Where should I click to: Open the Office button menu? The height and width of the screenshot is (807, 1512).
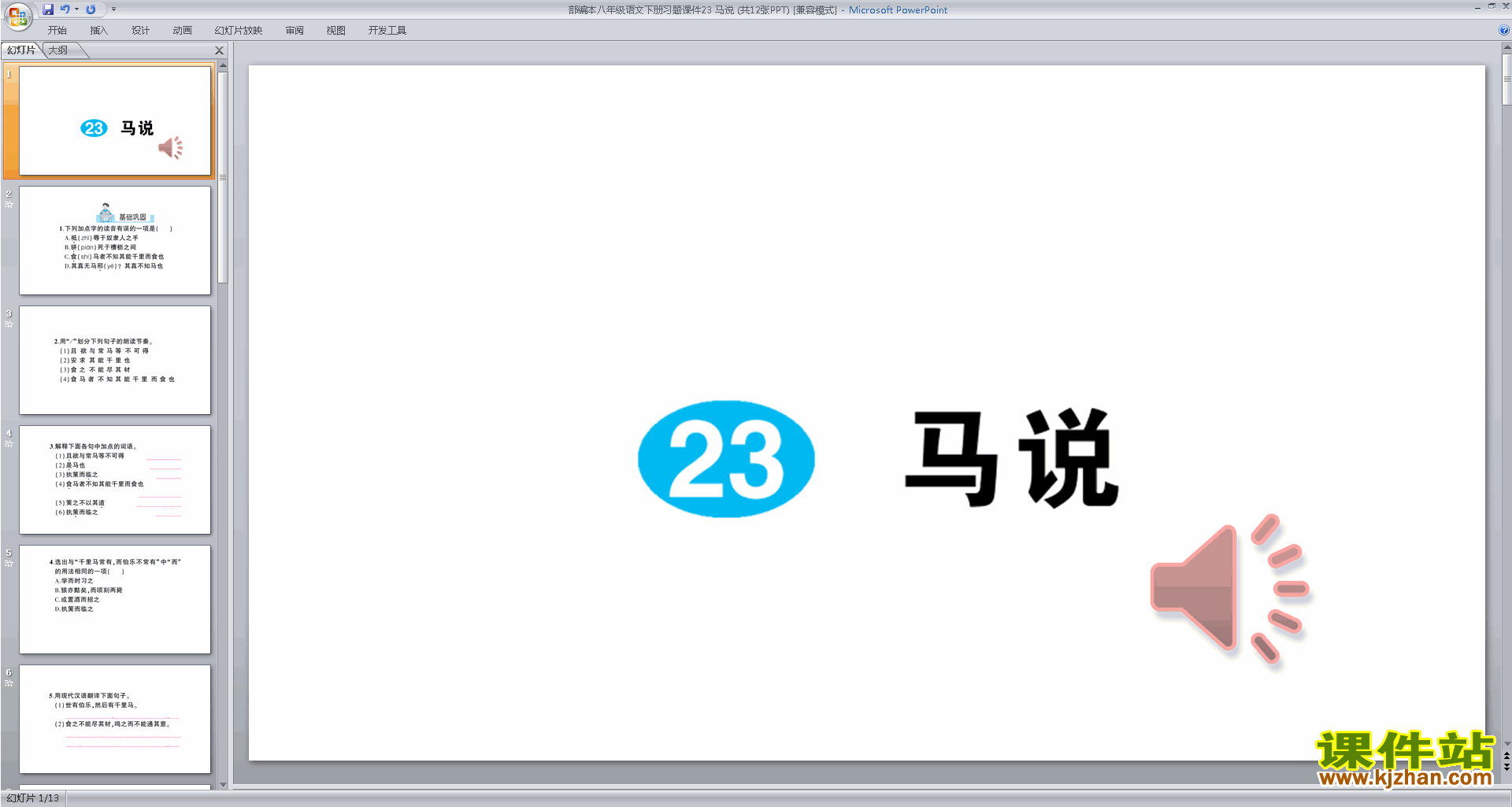(17, 16)
